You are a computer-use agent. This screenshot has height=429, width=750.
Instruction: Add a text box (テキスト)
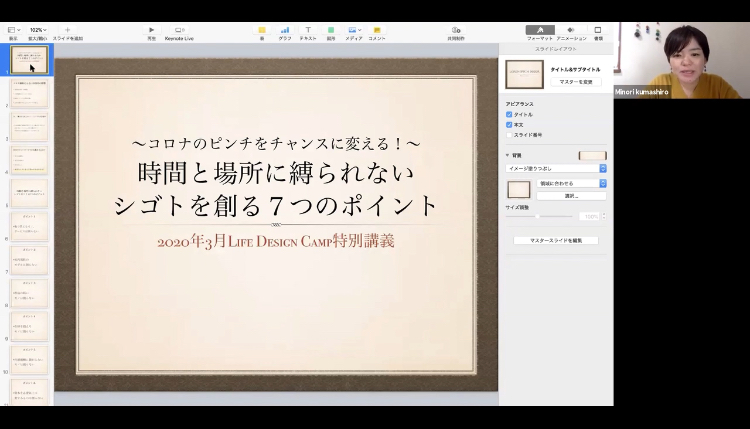[307, 30]
